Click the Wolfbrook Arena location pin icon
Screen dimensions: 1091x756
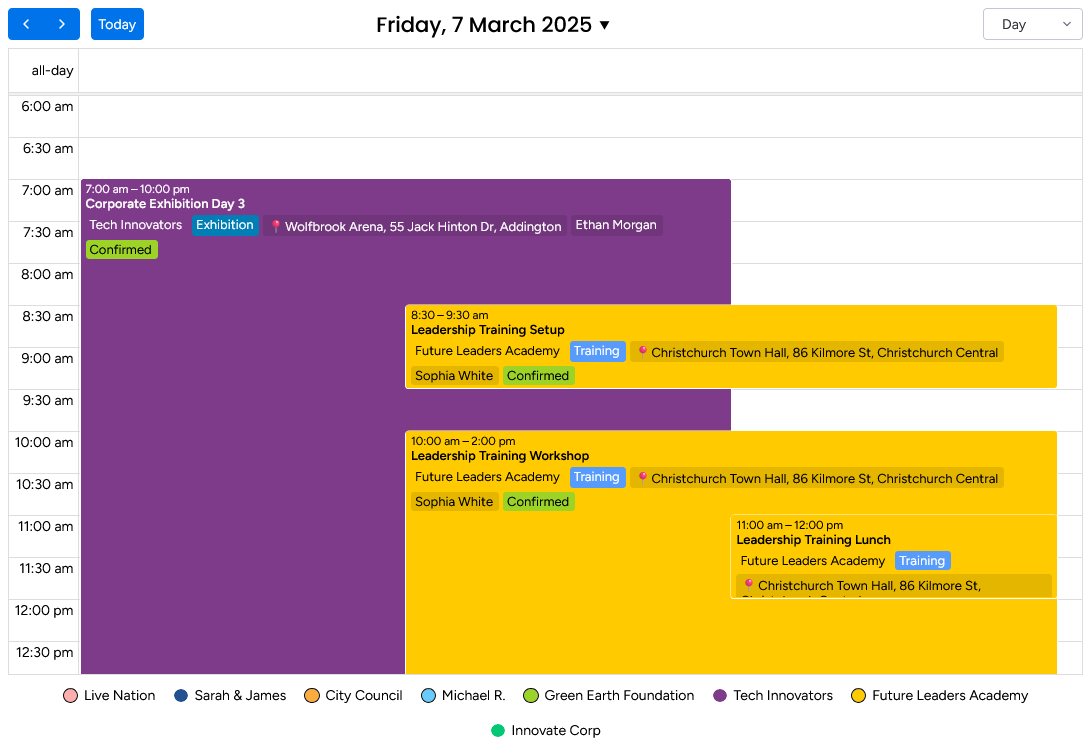click(x=276, y=226)
